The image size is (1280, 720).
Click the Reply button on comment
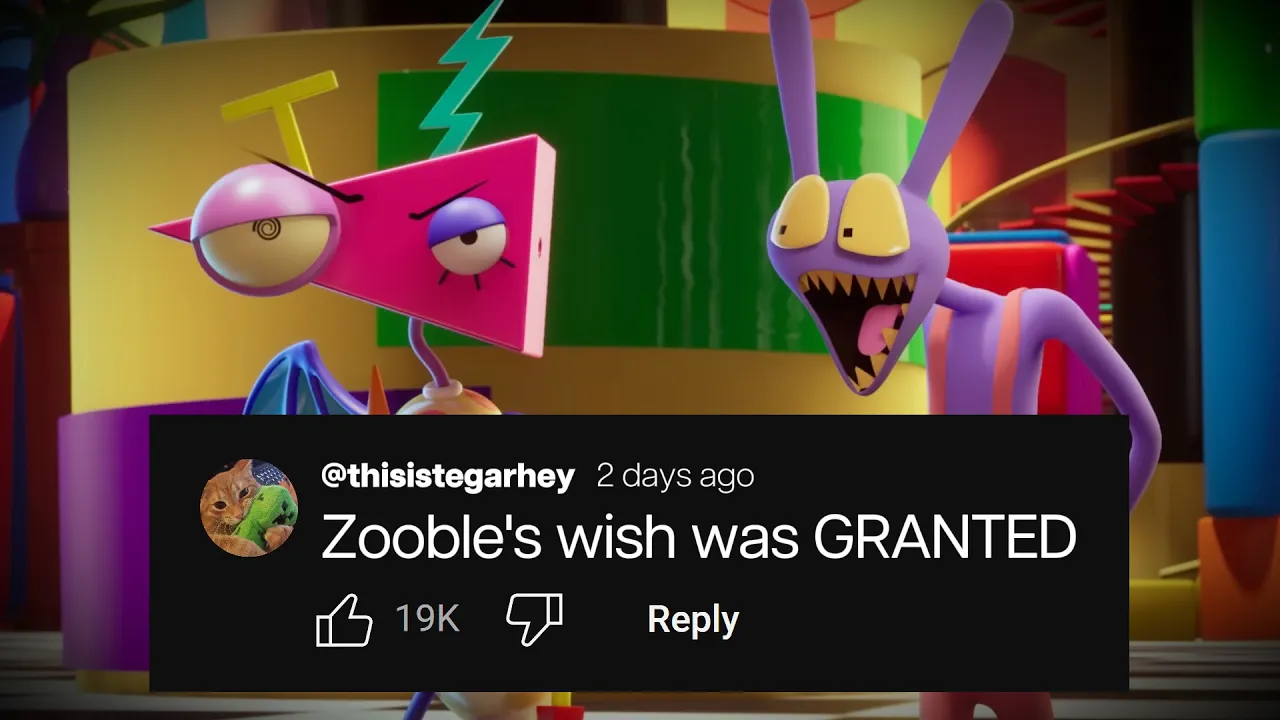pos(693,620)
